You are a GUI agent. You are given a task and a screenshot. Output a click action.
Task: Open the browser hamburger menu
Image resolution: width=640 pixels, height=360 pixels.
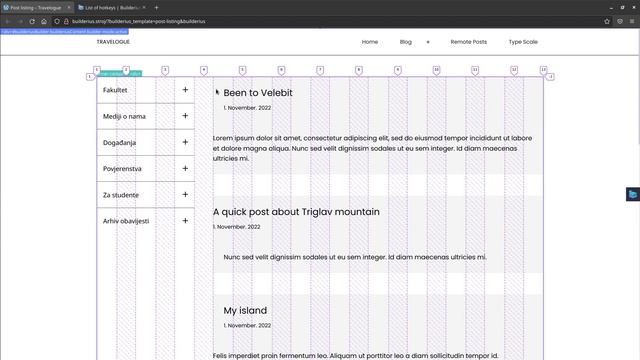click(632, 21)
